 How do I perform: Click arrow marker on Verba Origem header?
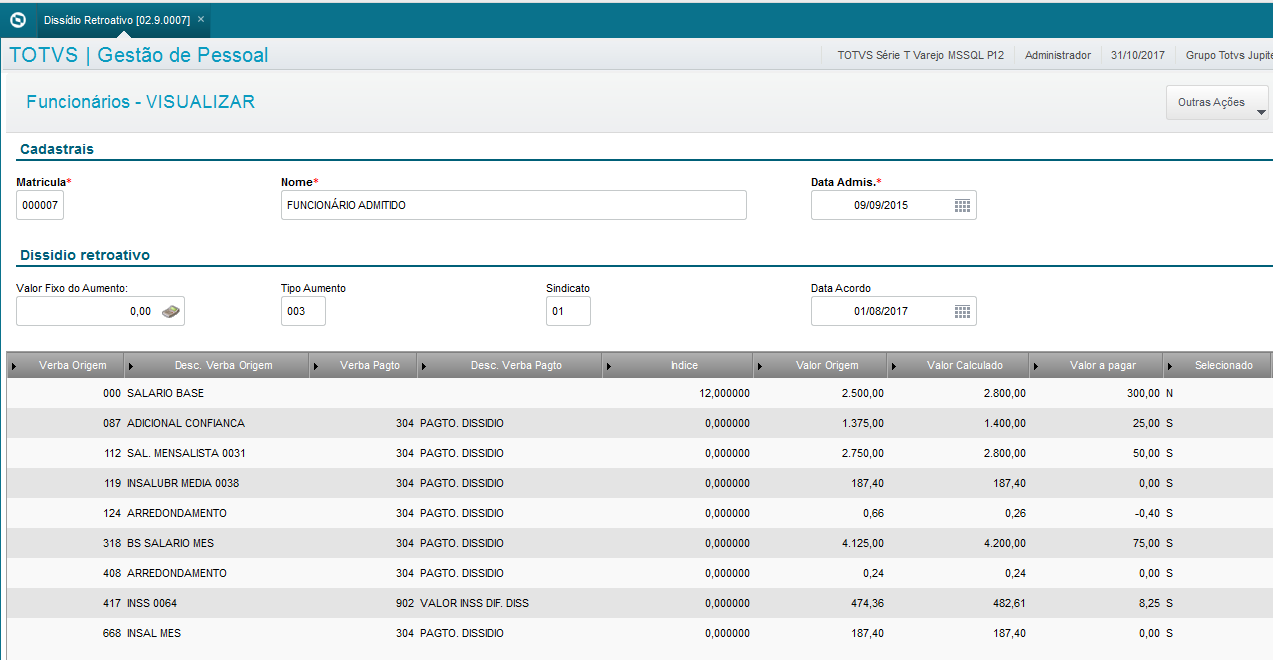pos(13,366)
